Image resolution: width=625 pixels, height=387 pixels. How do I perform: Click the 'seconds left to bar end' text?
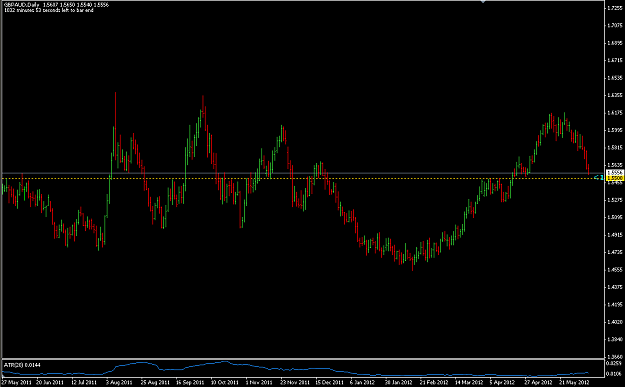point(48,10)
